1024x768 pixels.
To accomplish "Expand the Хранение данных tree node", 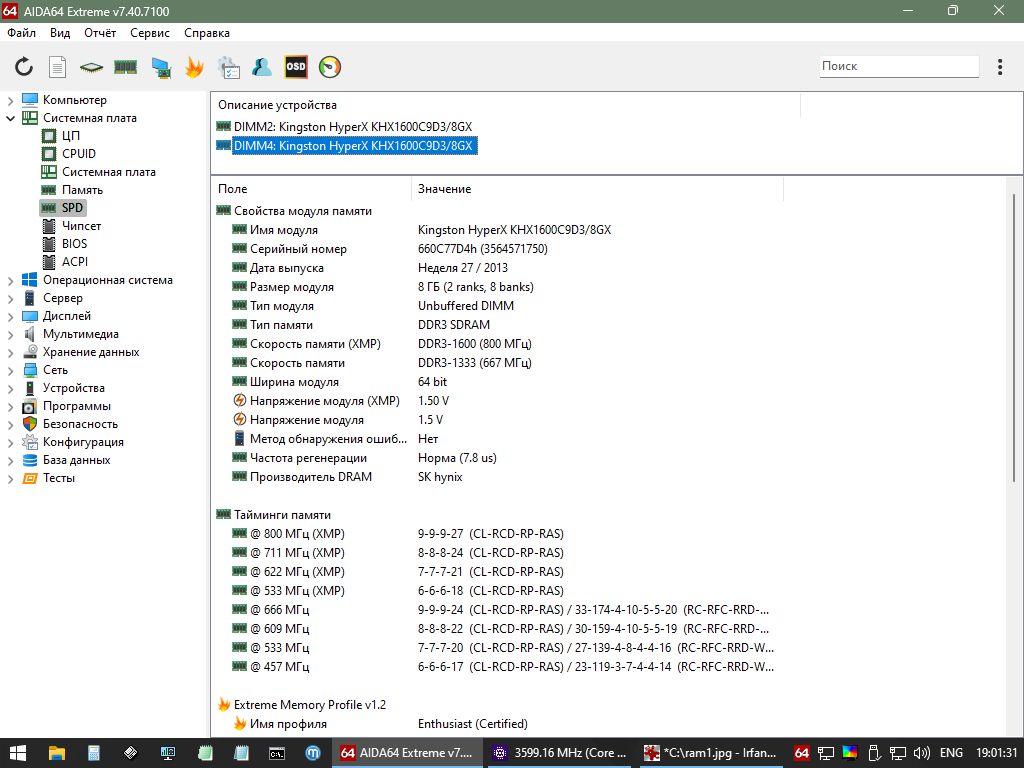I will click(x=10, y=353).
